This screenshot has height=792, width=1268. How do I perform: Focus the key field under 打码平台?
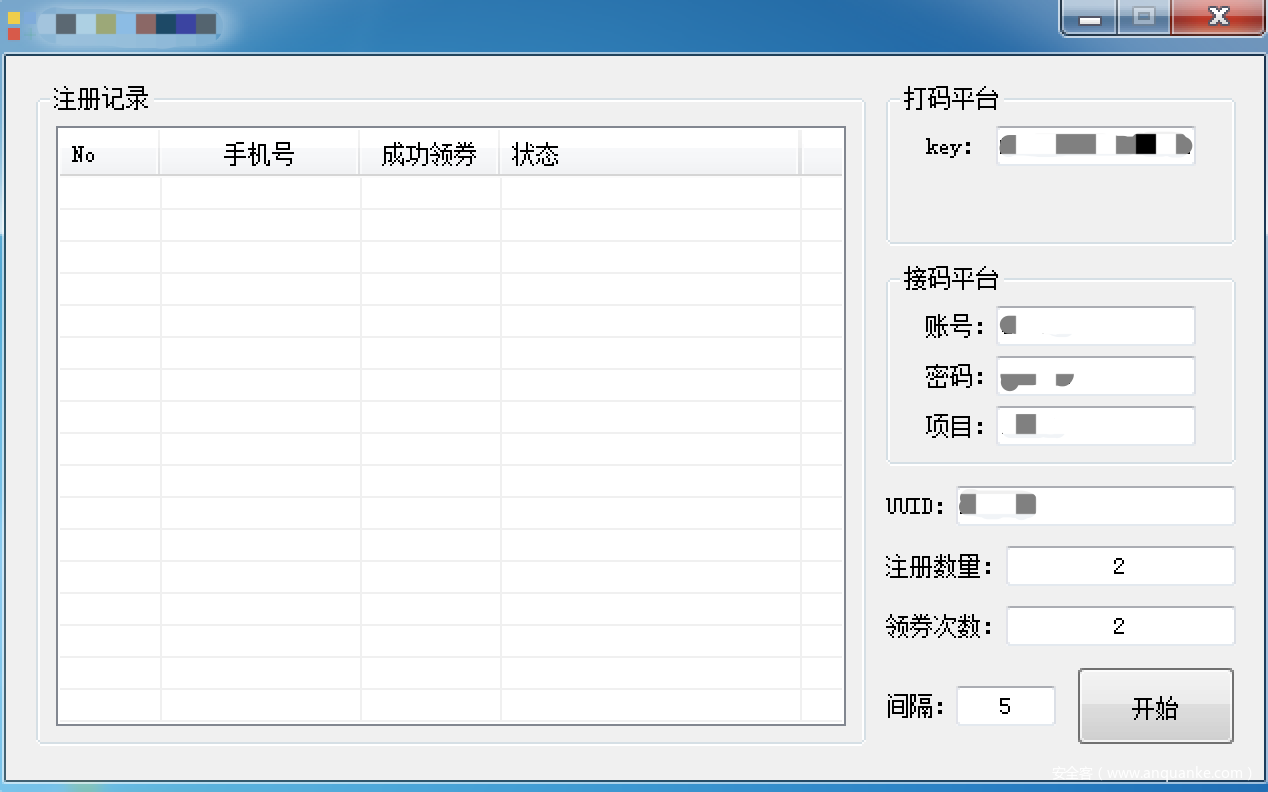pos(1095,146)
